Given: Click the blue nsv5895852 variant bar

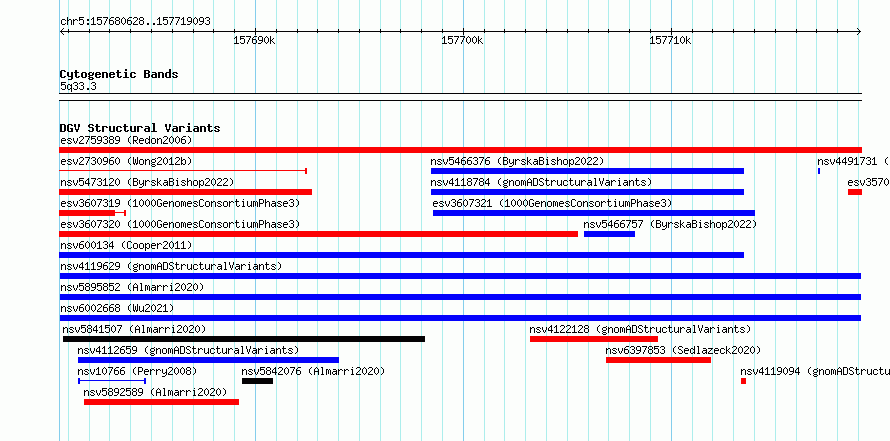Looking at the screenshot, I should click(x=460, y=297).
